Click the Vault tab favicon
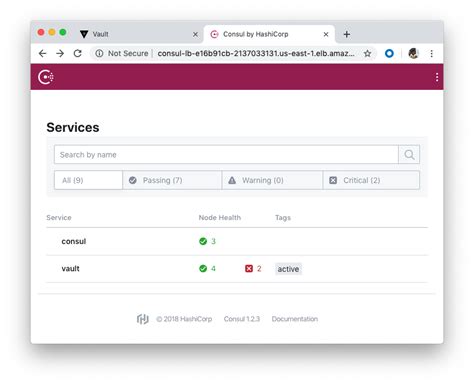Screen dimensions: 474x384 (x=84, y=34)
